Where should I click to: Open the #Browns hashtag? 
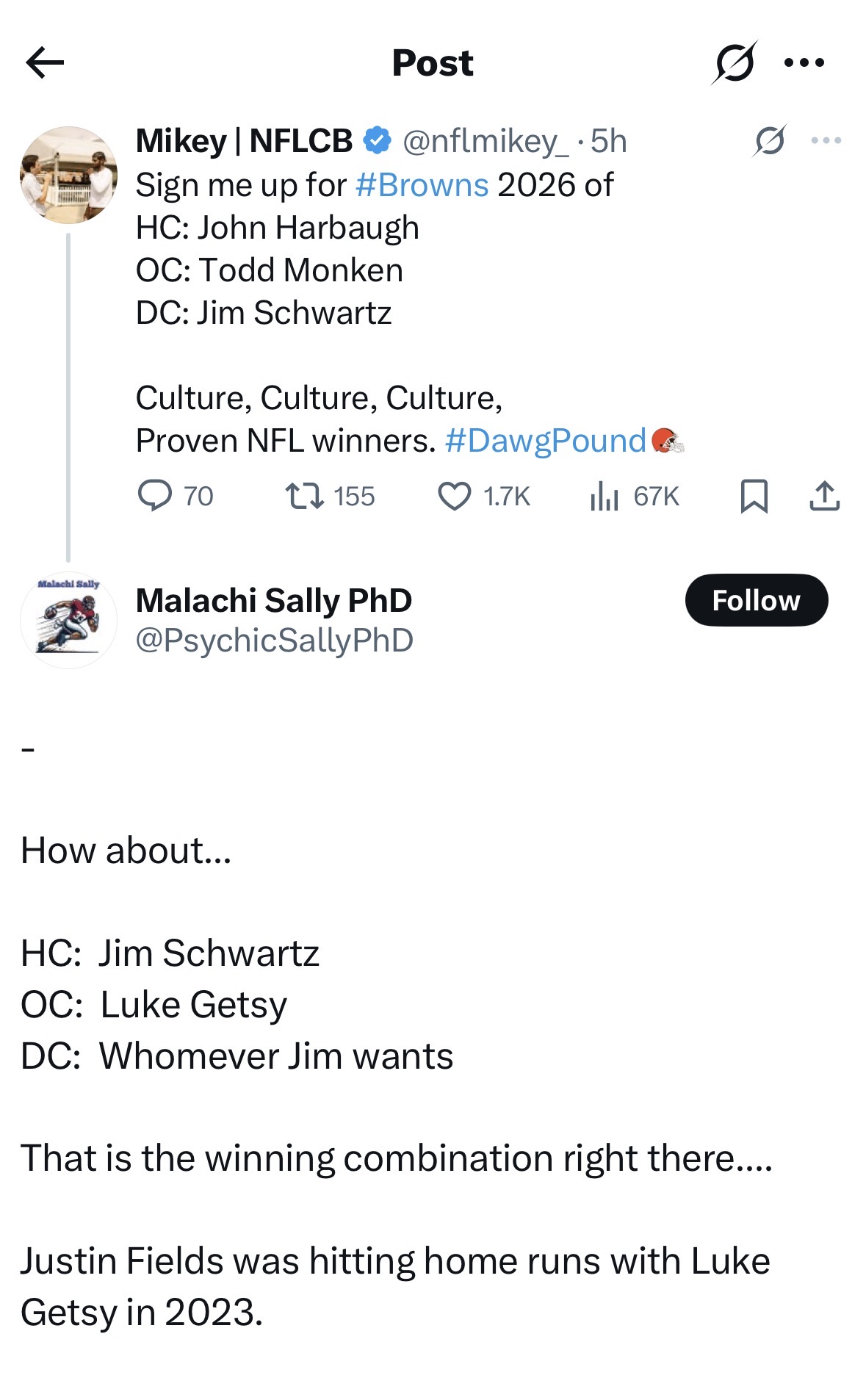(422, 185)
